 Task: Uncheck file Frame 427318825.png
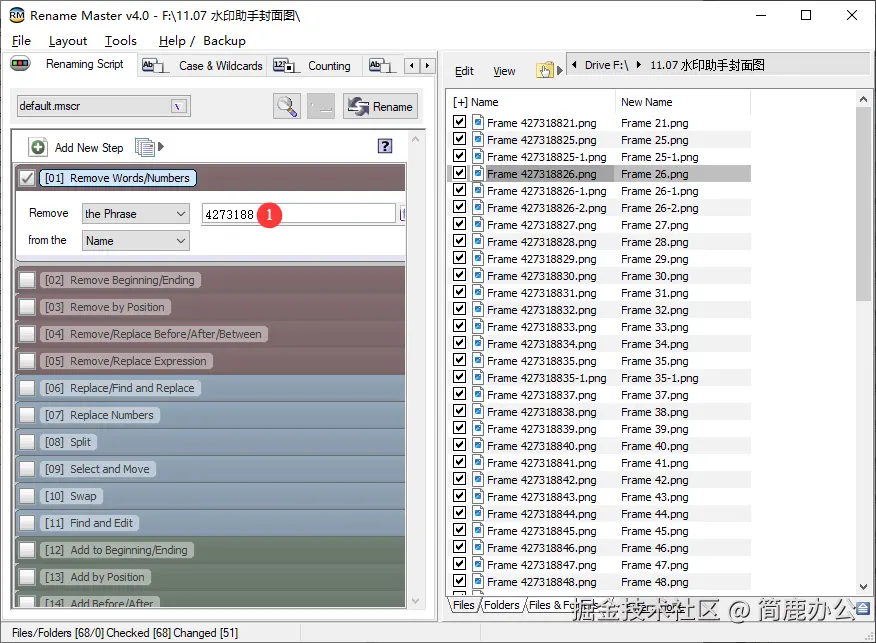pyautogui.click(x=459, y=139)
